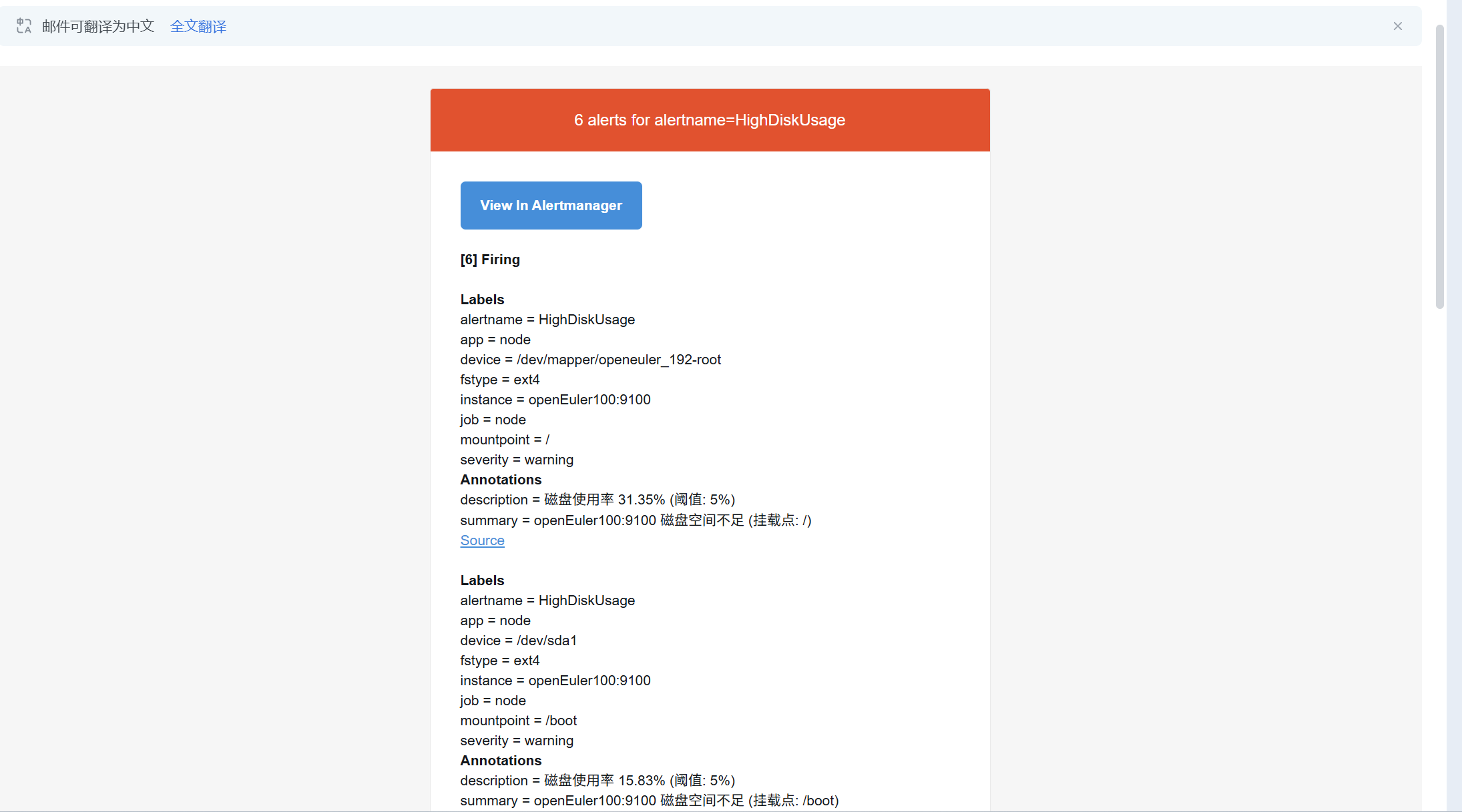The image size is (1462, 812).
Task: Click the 邮件可翻译为中文 banner text
Action: pos(98,26)
